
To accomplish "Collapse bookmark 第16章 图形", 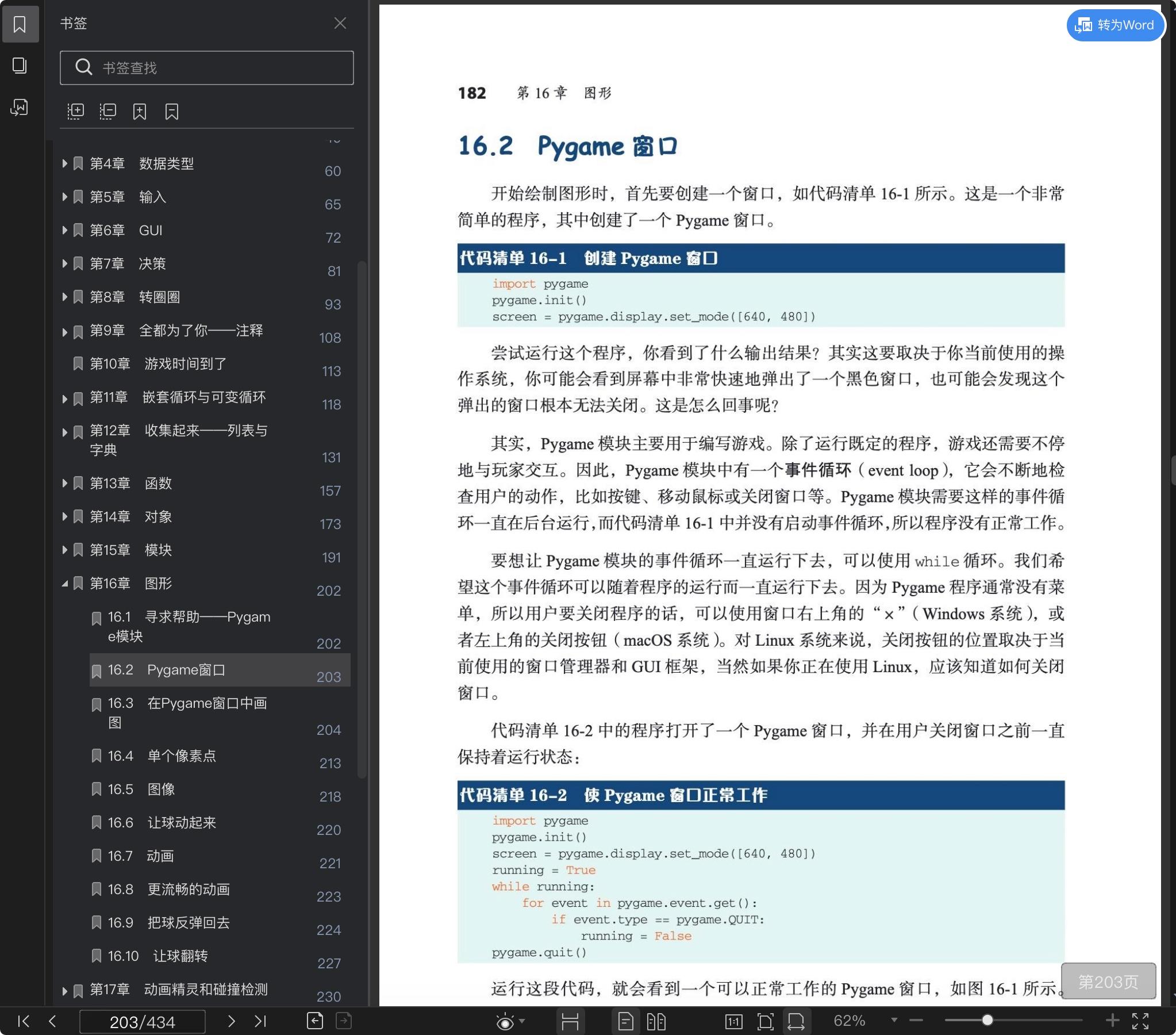I will point(64,584).
